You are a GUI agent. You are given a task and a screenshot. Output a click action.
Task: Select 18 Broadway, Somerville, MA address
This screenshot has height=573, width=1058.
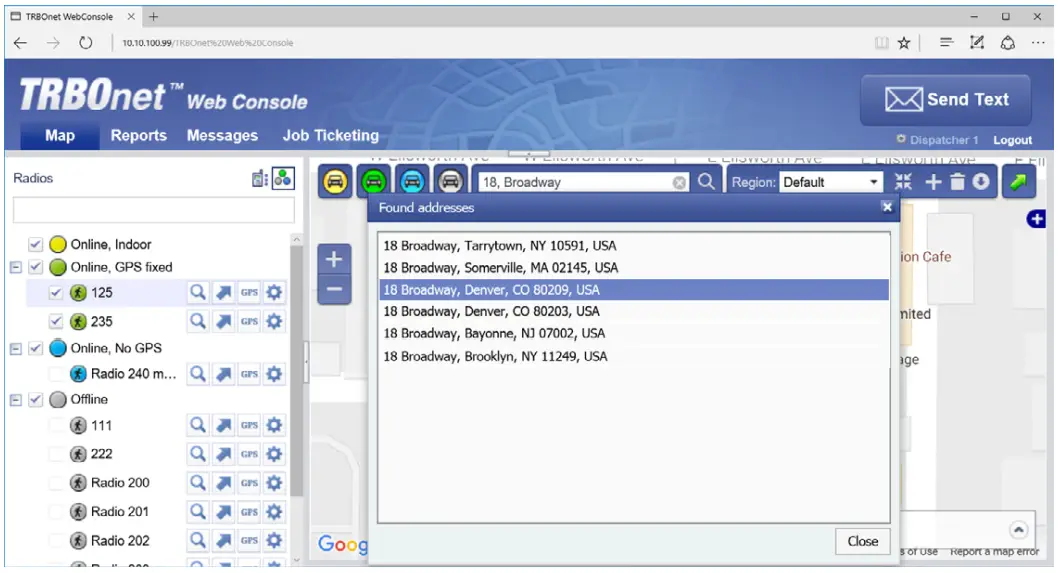coord(633,268)
